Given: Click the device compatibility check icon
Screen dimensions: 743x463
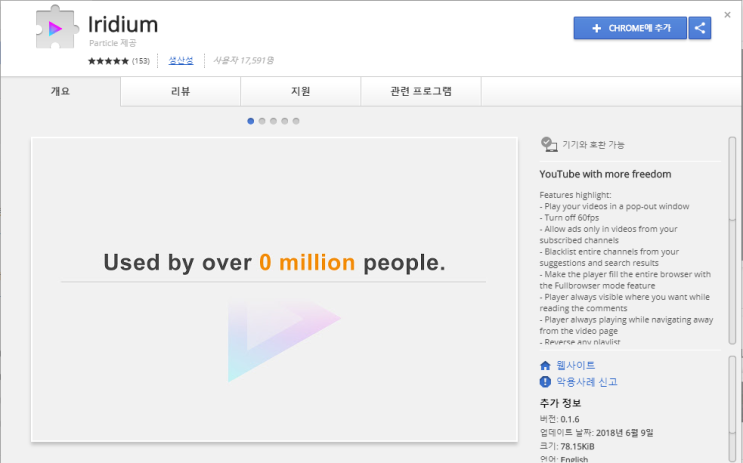Looking at the screenshot, I should [x=549, y=144].
